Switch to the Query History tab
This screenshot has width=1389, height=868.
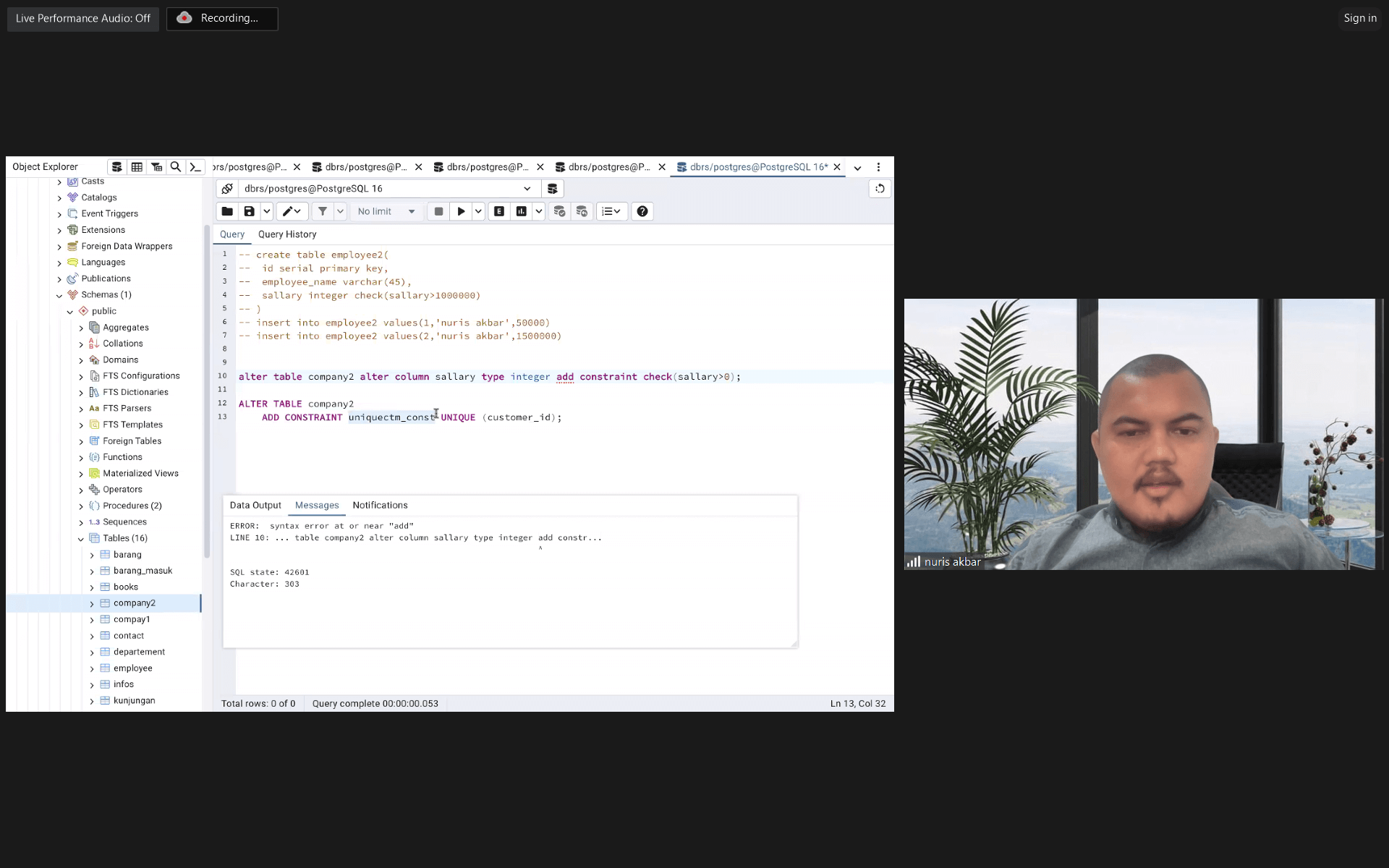click(287, 234)
